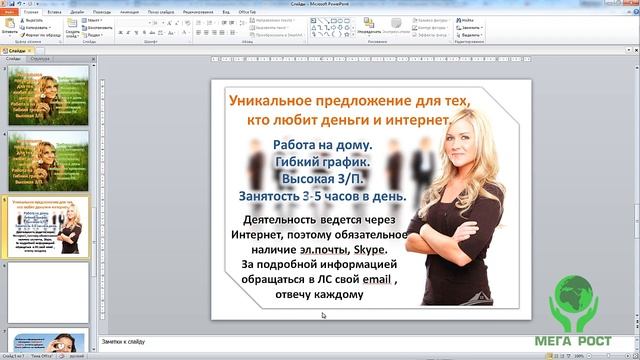The width and height of the screenshot is (640, 360).
Task: Close the Слайды document tab
Action: (29, 51)
